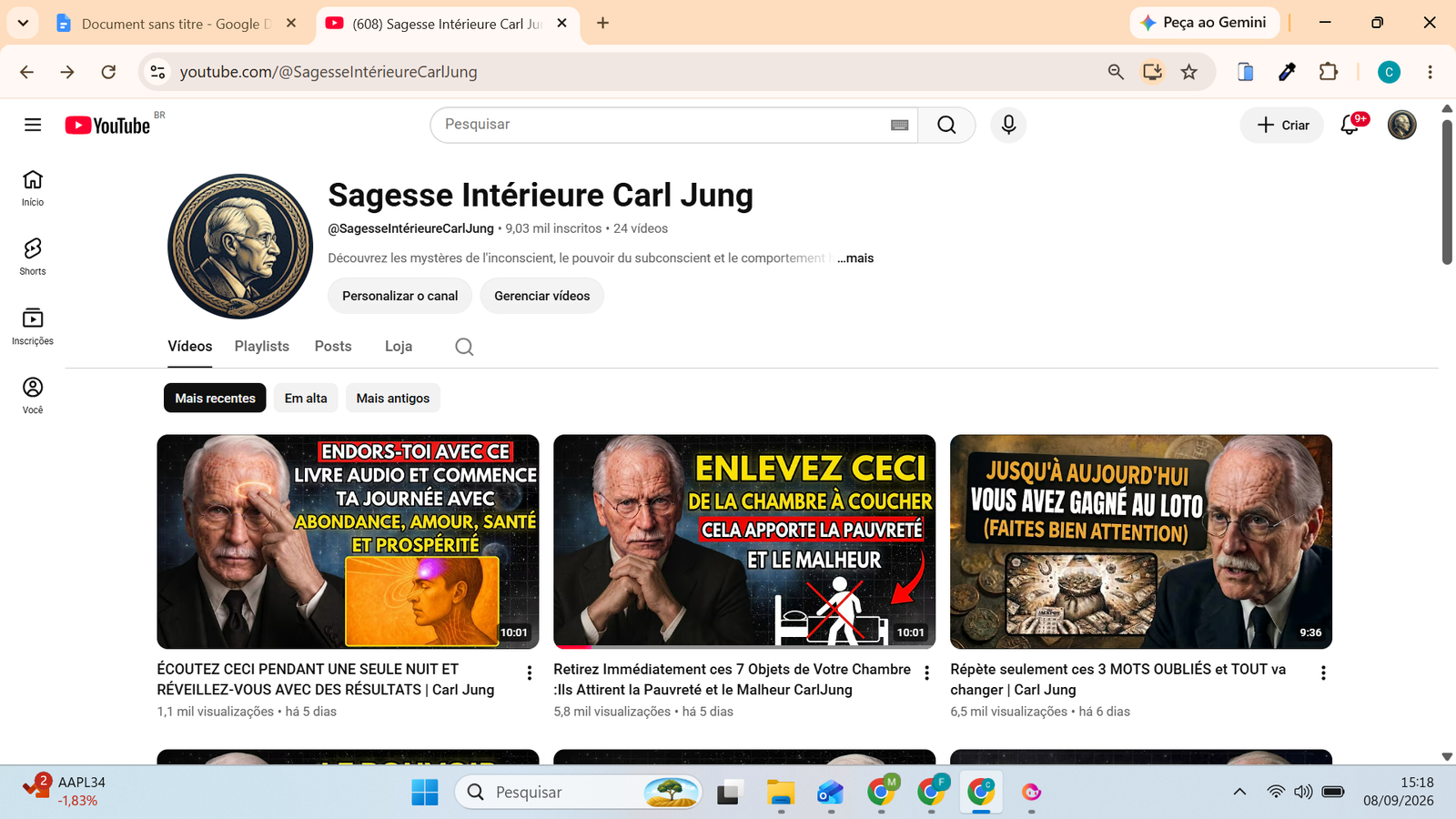1456x819 pixels.
Task: Go forward in the browser
Action: click(67, 72)
